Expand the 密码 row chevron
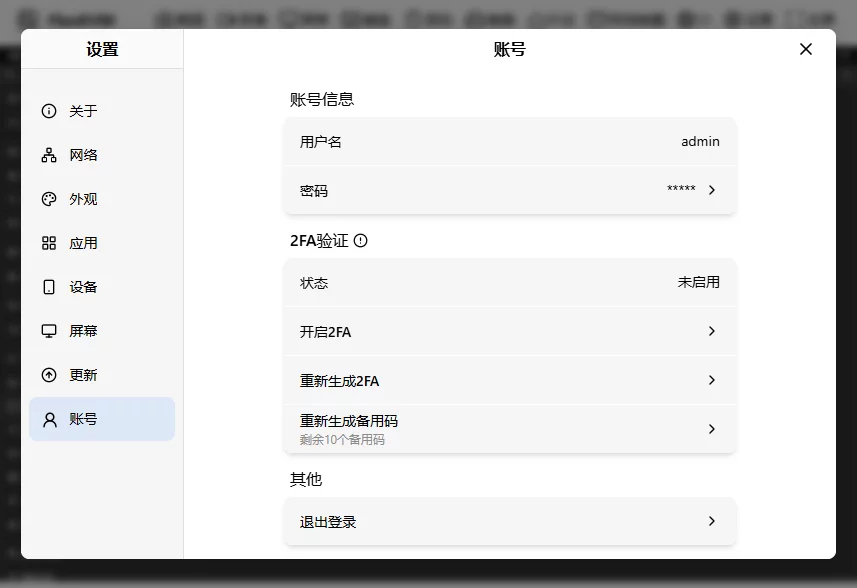Image resolution: width=857 pixels, height=588 pixels. (x=712, y=190)
